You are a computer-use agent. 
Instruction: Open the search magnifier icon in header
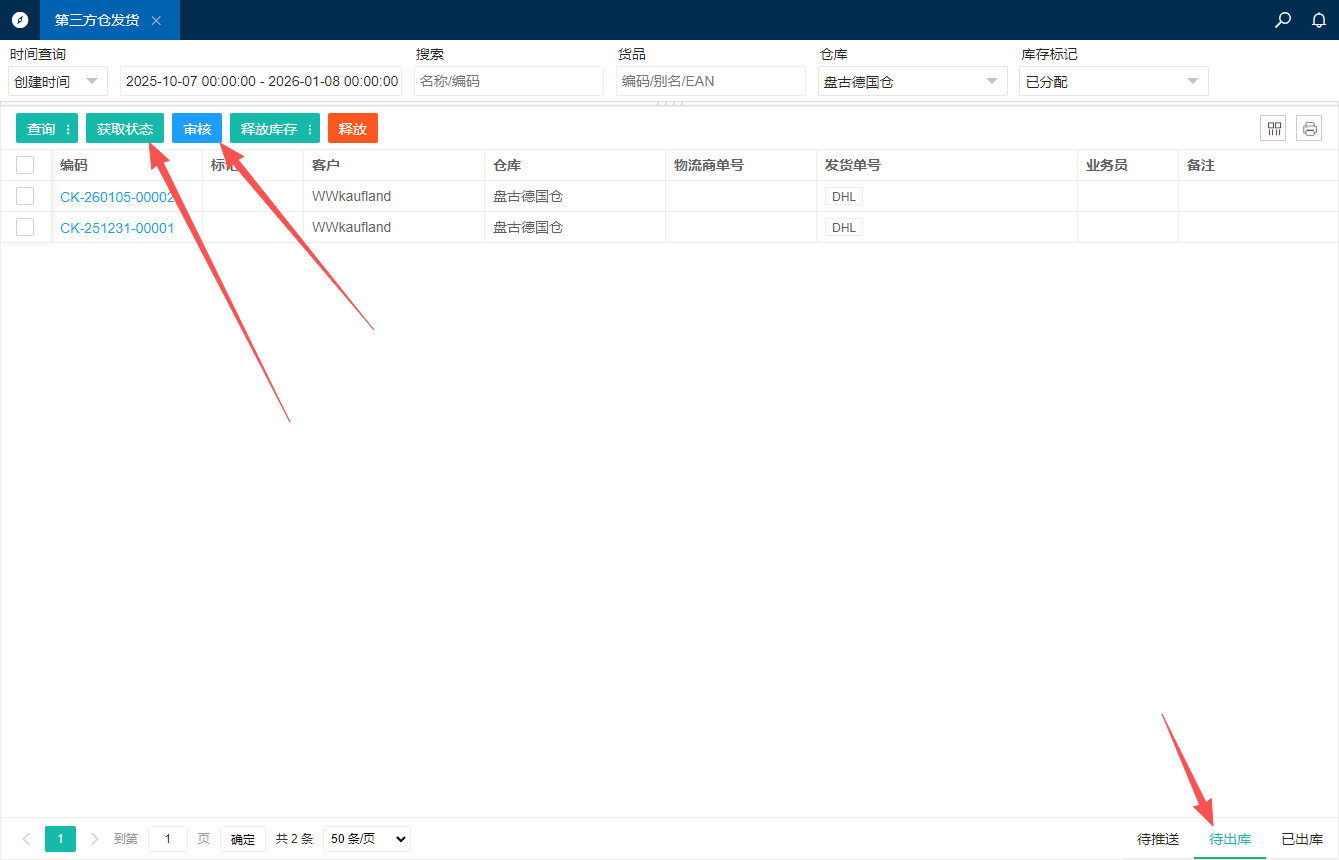(1283, 20)
